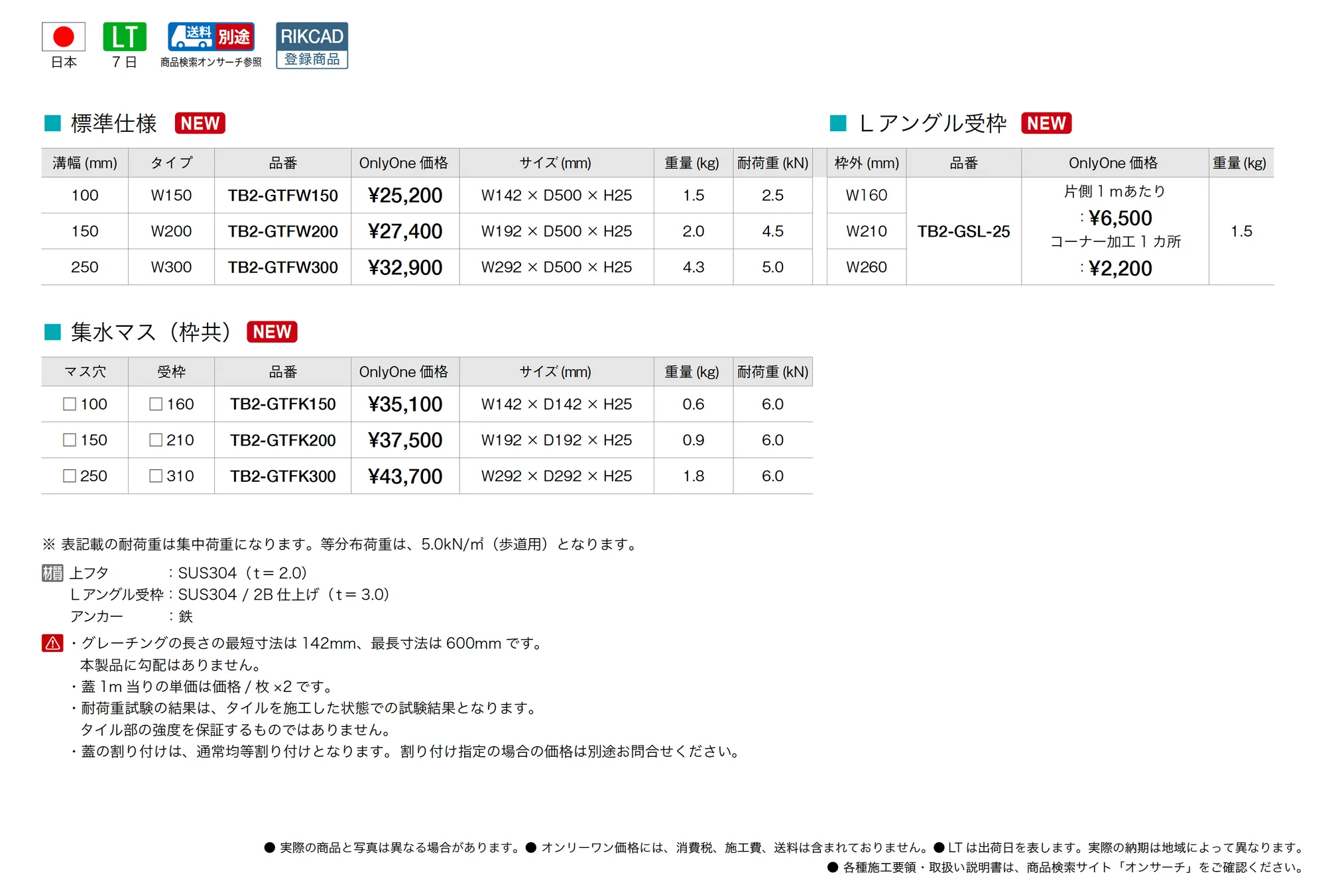Click product code TB2-GTFK200
Screen dimensions: 1326x896
[x=283, y=440]
